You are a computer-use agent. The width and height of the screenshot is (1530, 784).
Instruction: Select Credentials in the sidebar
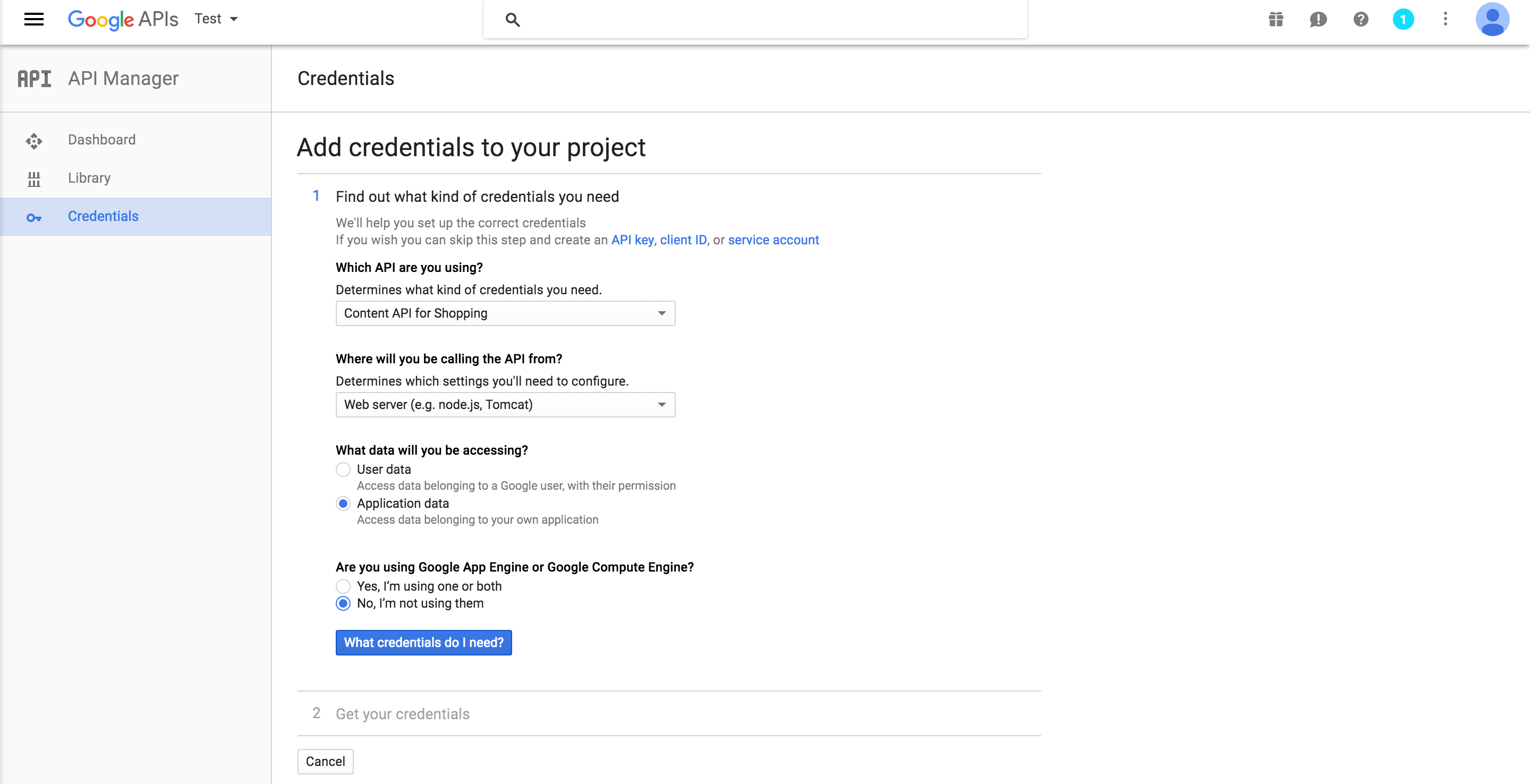point(135,216)
